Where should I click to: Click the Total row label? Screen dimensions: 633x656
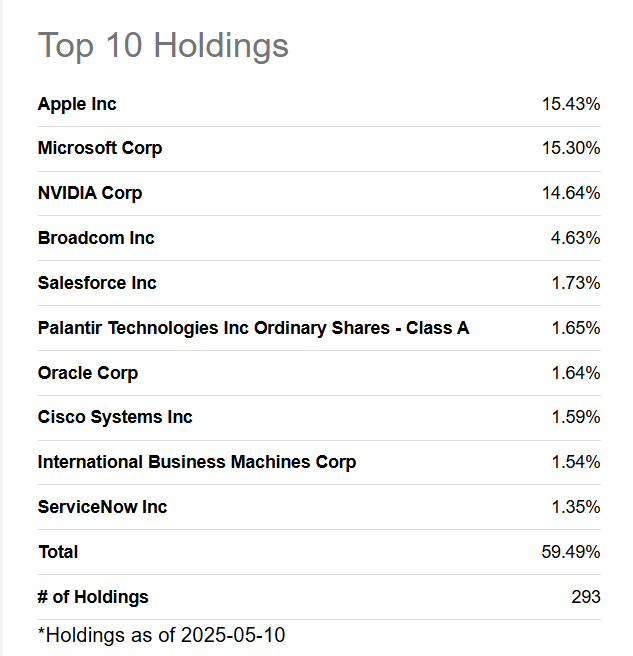pyautogui.click(x=58, y=552)
